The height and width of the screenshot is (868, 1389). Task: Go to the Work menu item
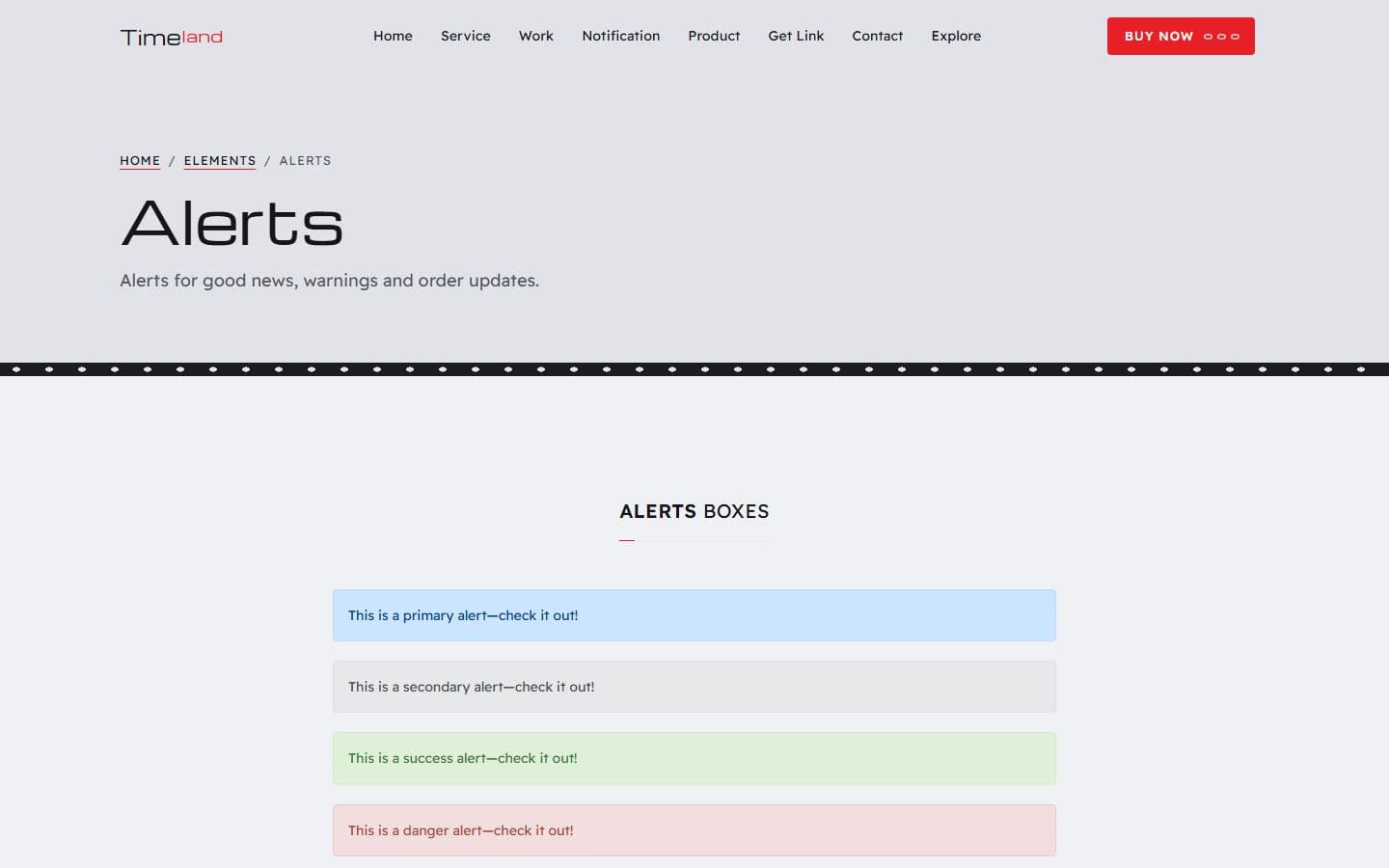[x=536, y=36]
